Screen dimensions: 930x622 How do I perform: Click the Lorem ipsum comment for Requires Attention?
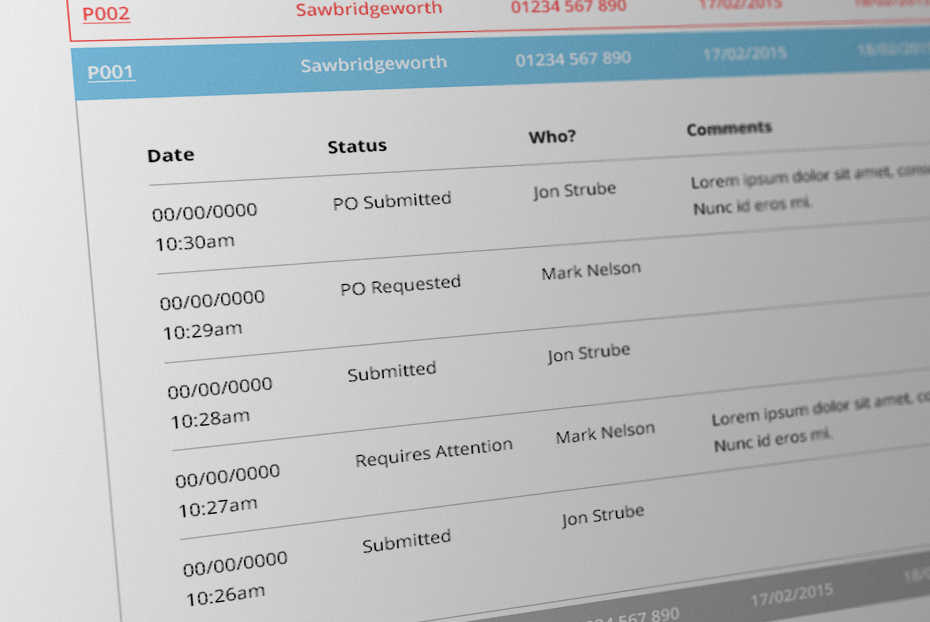tap(821, 422)
